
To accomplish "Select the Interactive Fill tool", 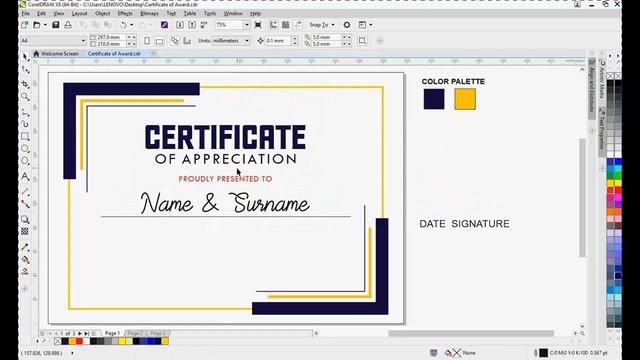I will 25,259.
